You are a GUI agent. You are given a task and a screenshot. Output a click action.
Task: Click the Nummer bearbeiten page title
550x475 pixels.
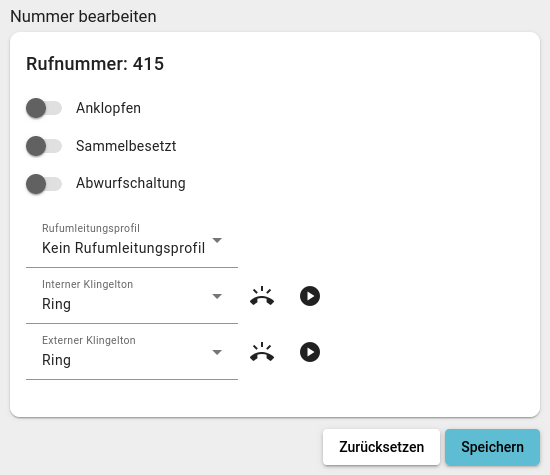[83, 16]
